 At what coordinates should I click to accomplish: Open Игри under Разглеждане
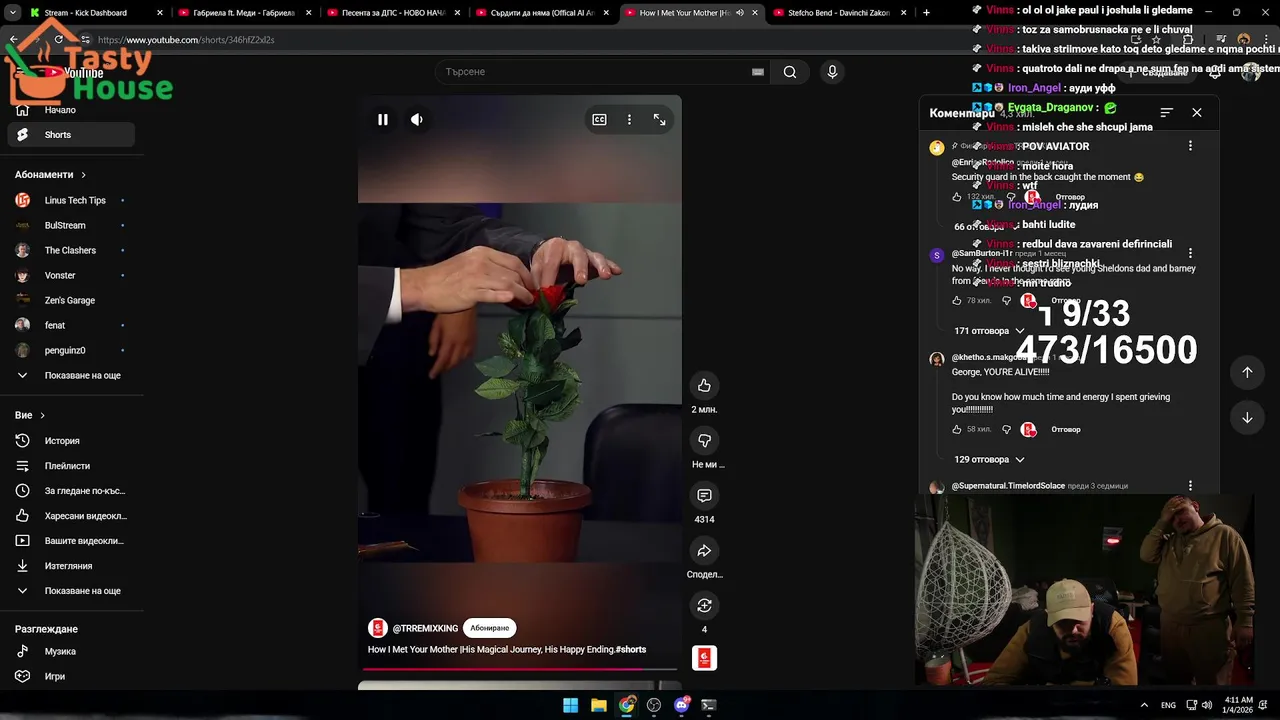tap(70, 676)
